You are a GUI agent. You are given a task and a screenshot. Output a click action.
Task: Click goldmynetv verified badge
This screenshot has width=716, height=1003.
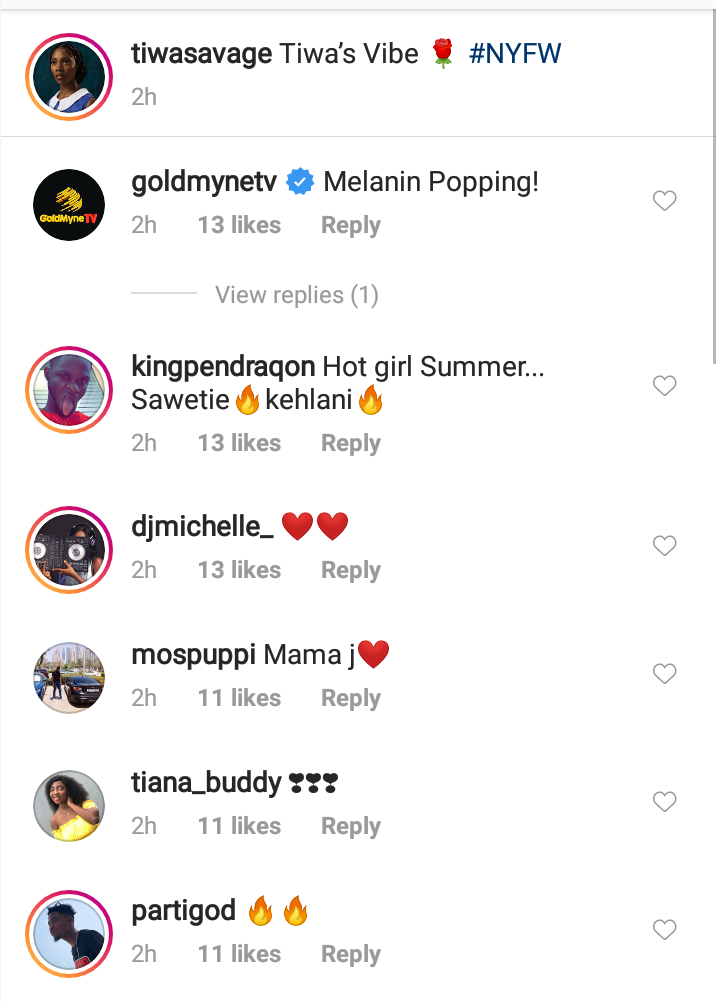(299, 182)
